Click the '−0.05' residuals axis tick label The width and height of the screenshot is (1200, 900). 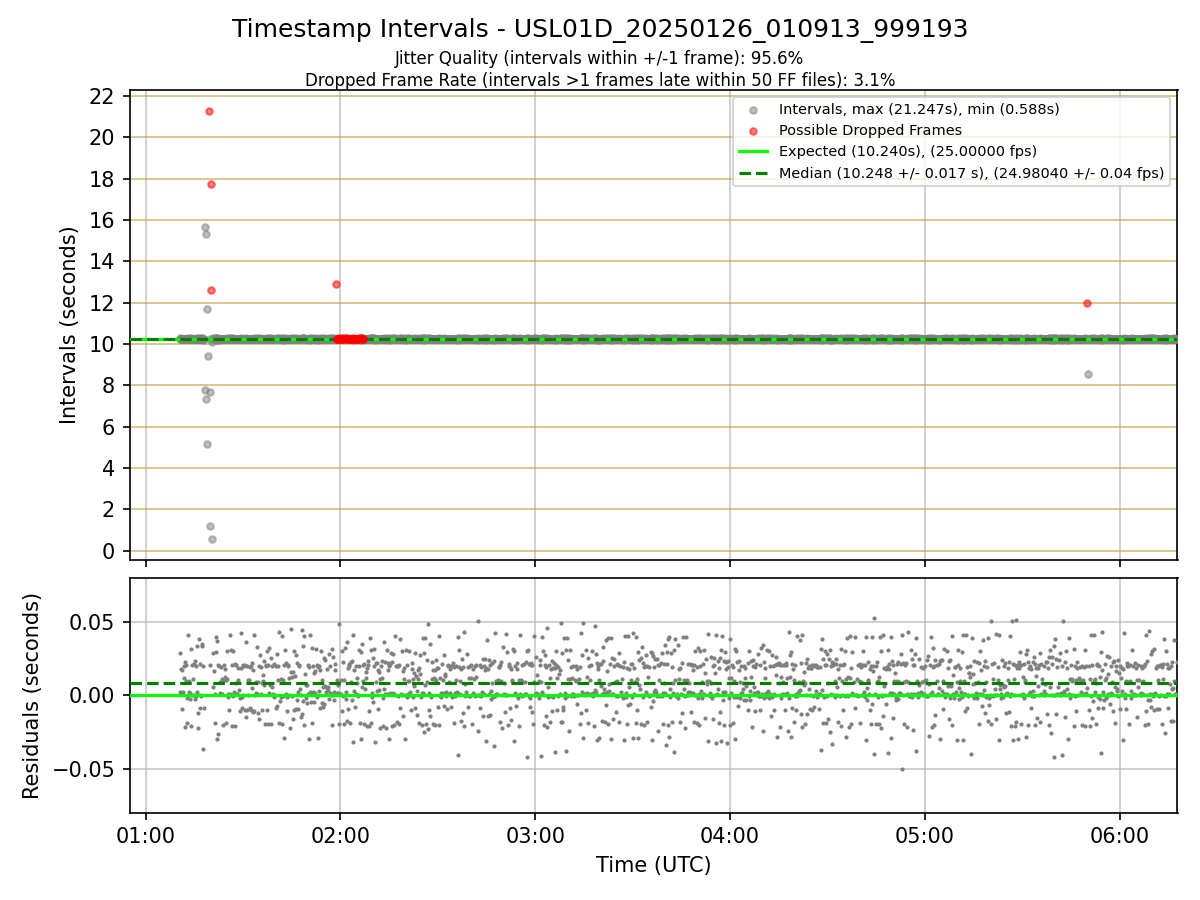83,769
